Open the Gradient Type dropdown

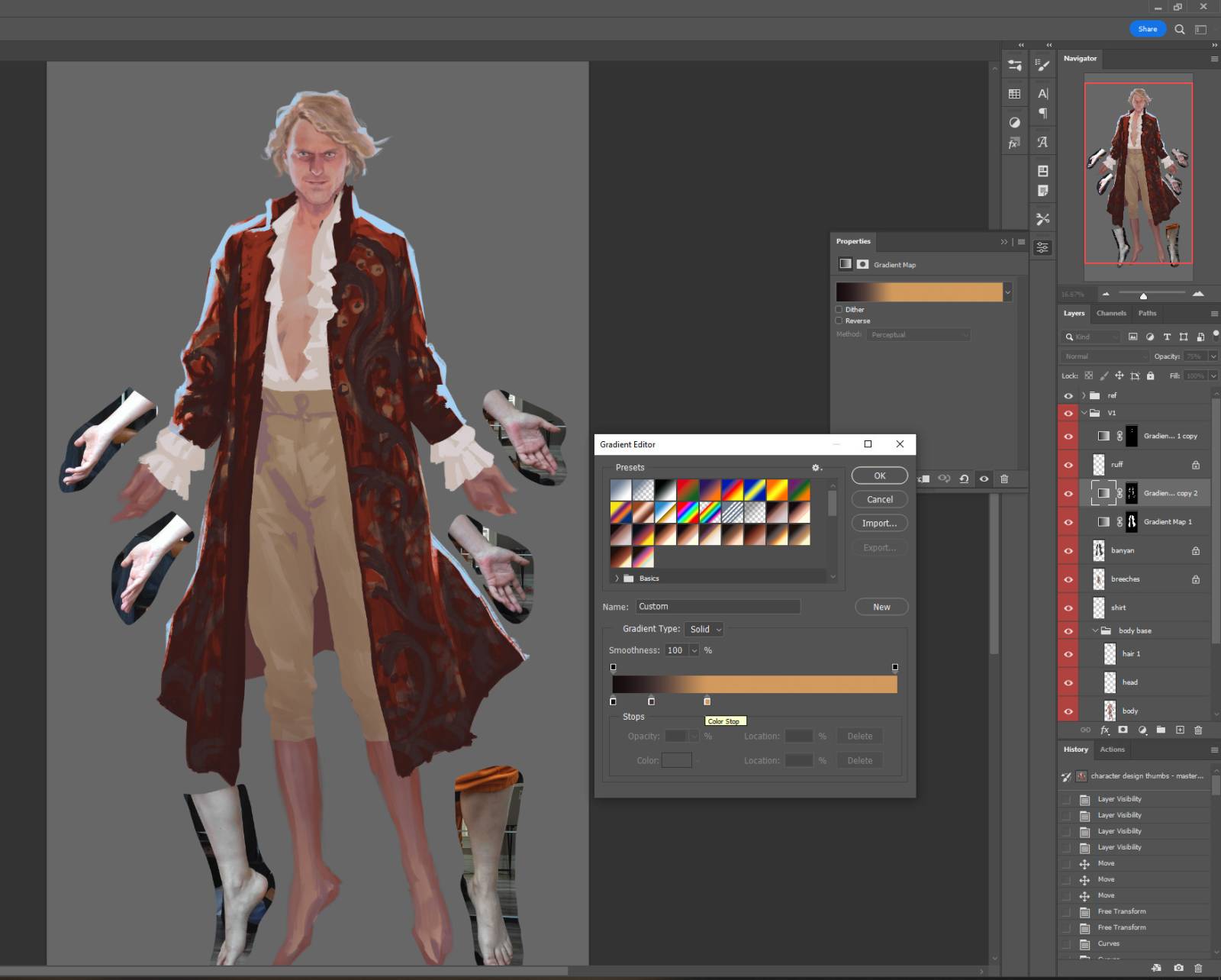point(704,629)
